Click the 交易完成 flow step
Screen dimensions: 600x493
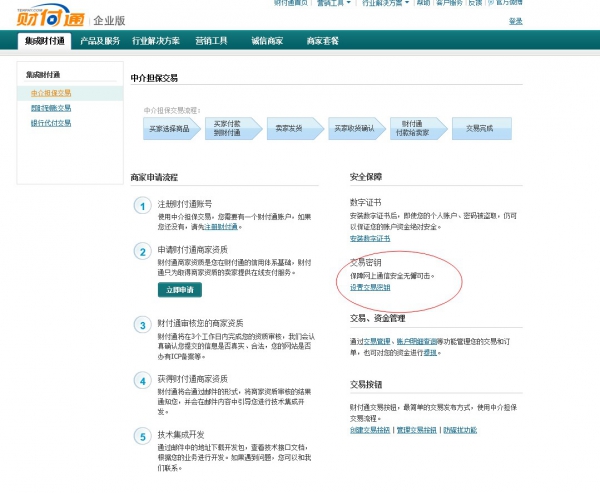[x=482, y=129]
